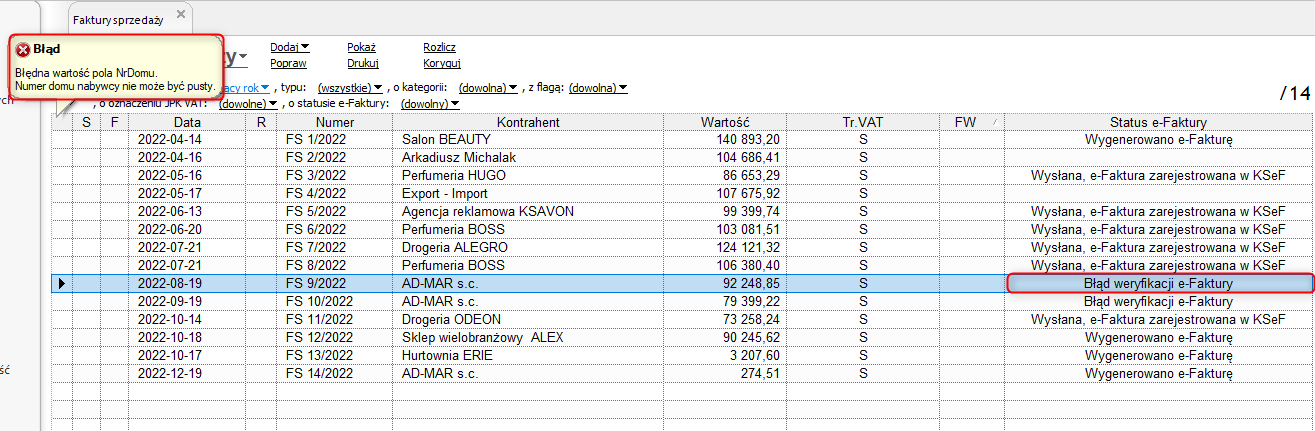Click the Wartość column header

pyautogui.click(x=725, y=123)
